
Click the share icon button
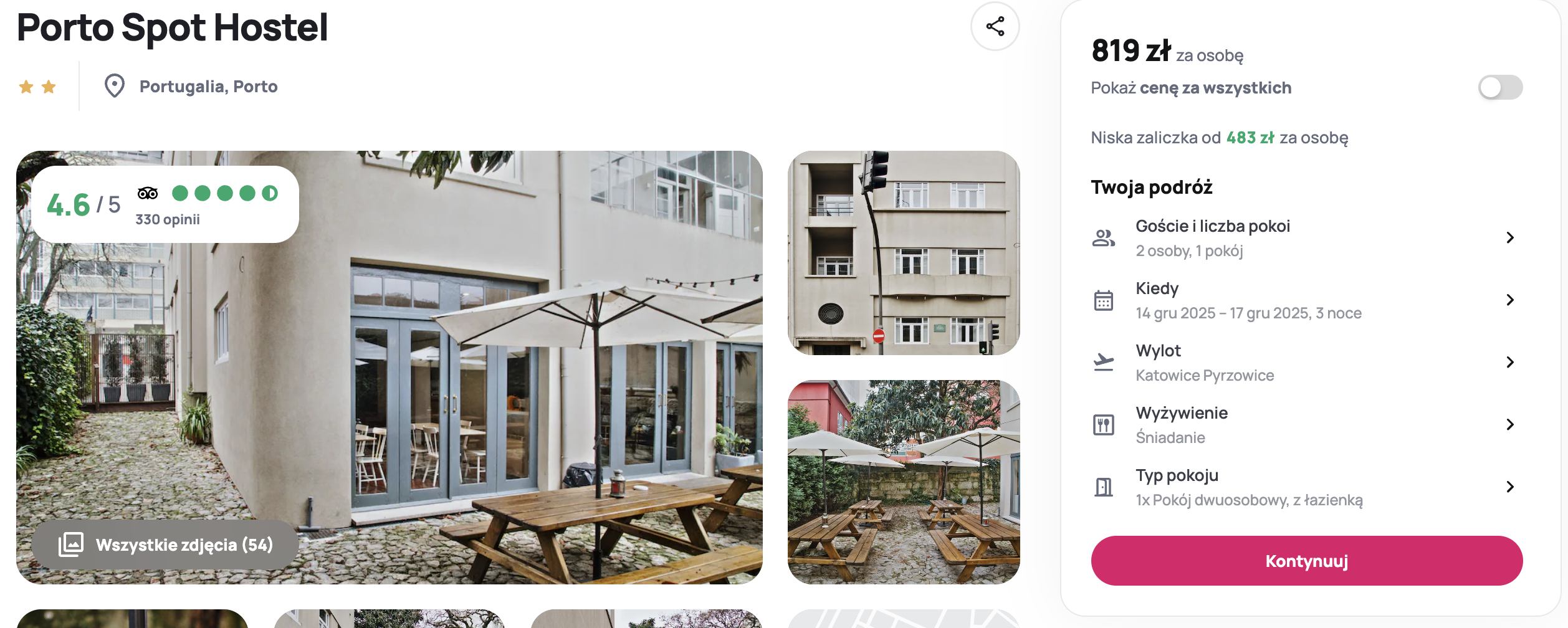(995, 26)
